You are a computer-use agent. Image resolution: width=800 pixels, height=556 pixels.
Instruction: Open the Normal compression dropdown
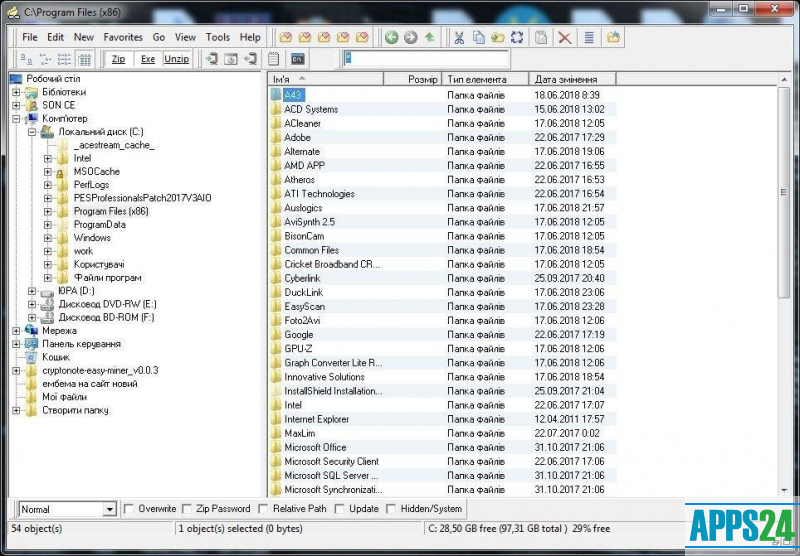(x=109, y=509)
